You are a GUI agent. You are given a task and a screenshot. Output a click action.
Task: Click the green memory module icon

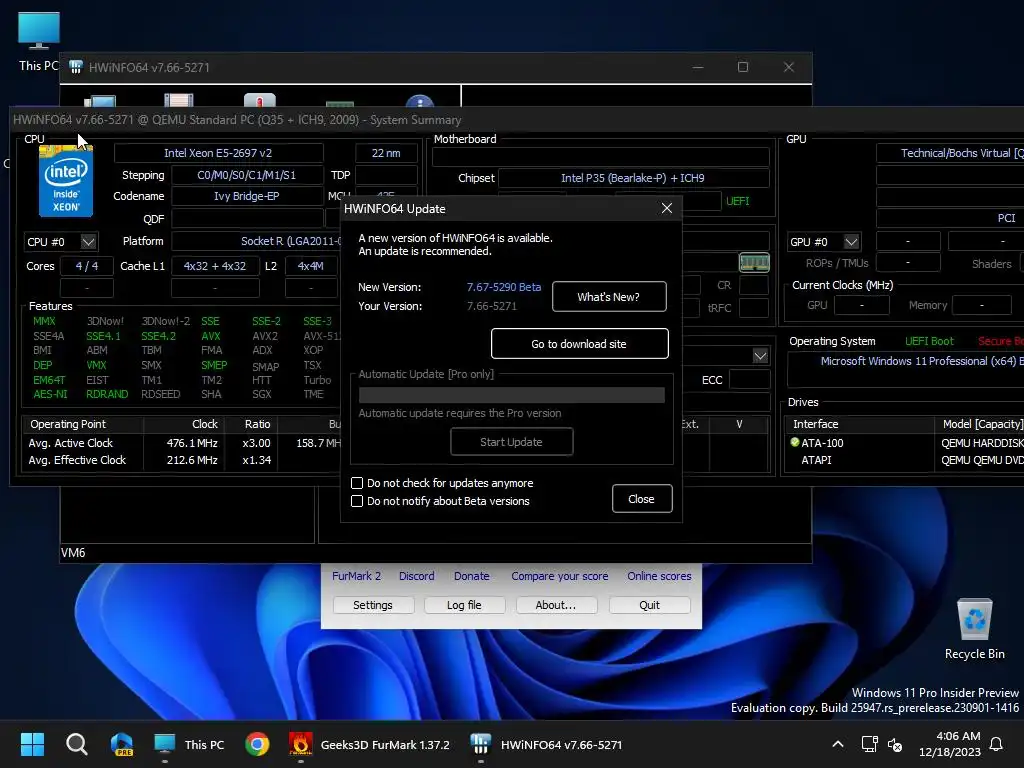click(754, 263)
